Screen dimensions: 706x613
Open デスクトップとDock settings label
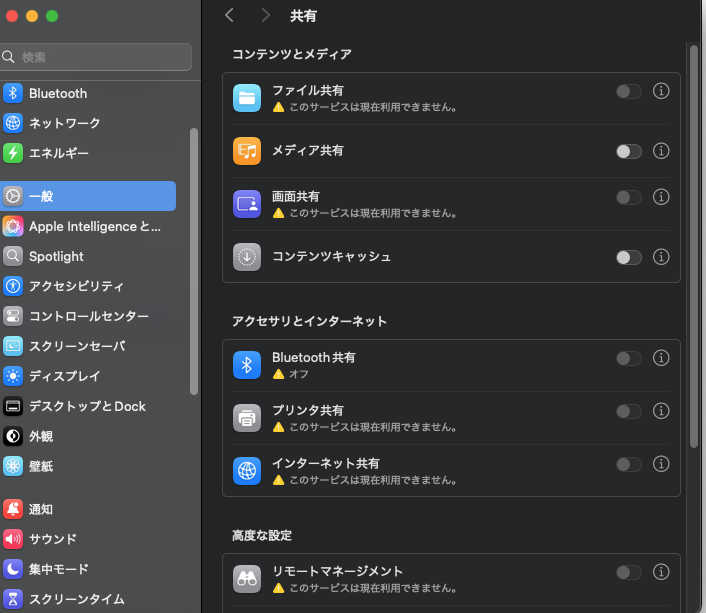(x=87, y=406)
